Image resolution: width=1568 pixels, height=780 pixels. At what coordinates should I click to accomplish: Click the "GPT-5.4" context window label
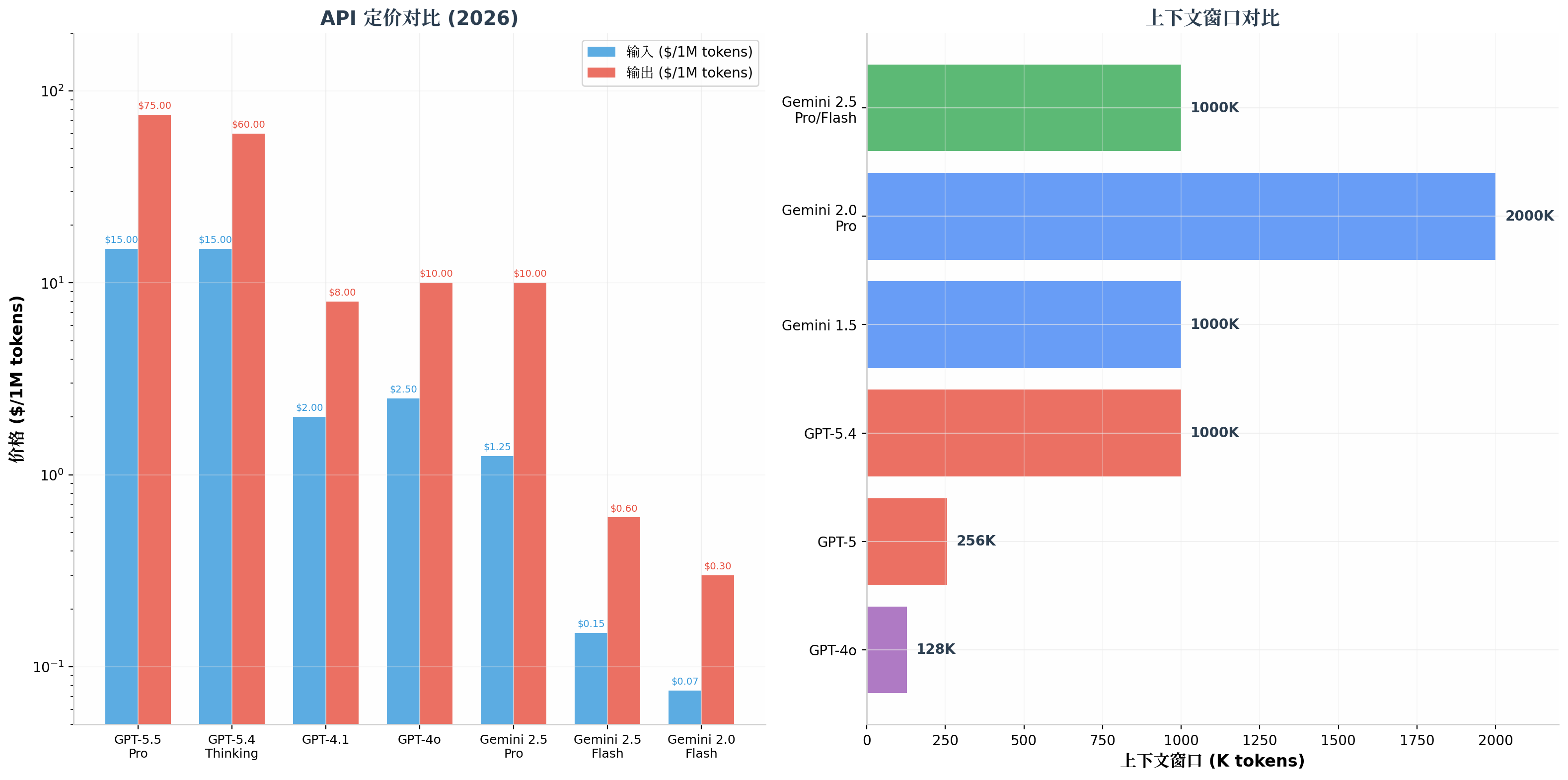pyautogui.click(x=830, y=434)
